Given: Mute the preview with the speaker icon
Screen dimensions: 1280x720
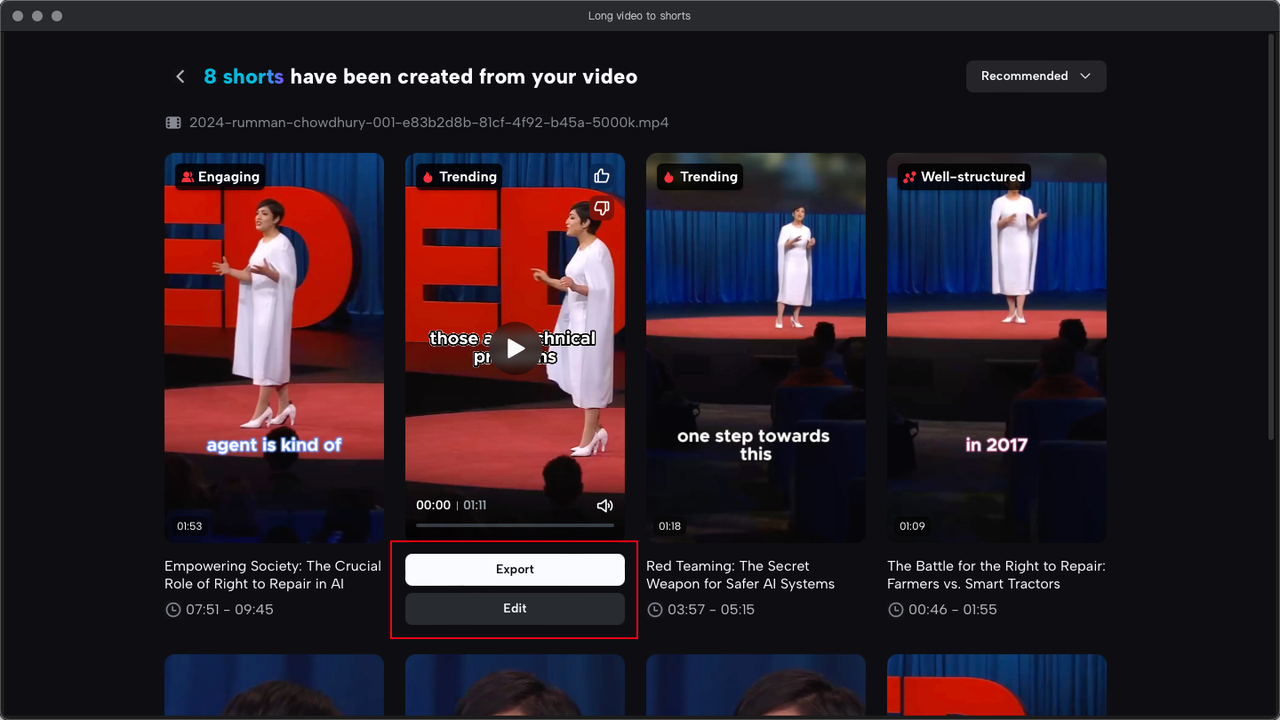Looking at the screenshot, I should (x=604, y=506).
